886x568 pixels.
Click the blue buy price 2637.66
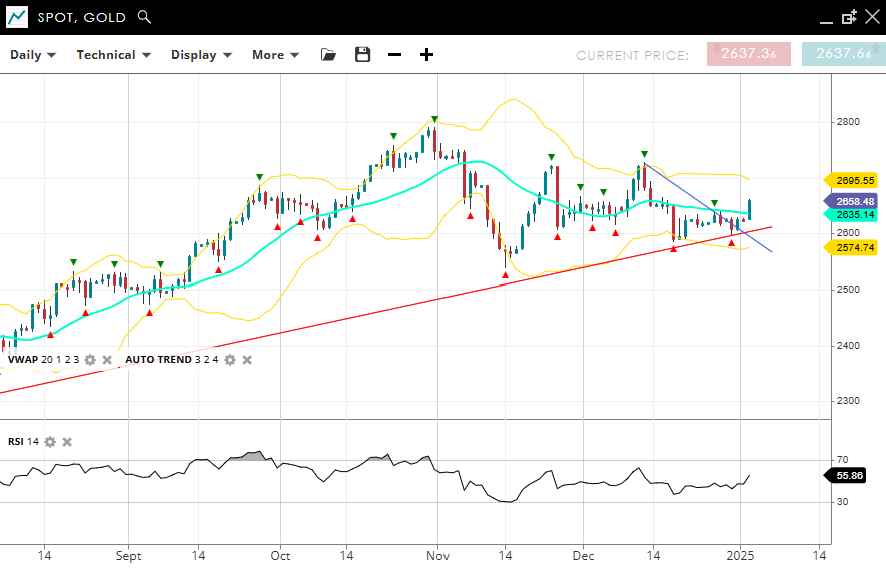843,54
